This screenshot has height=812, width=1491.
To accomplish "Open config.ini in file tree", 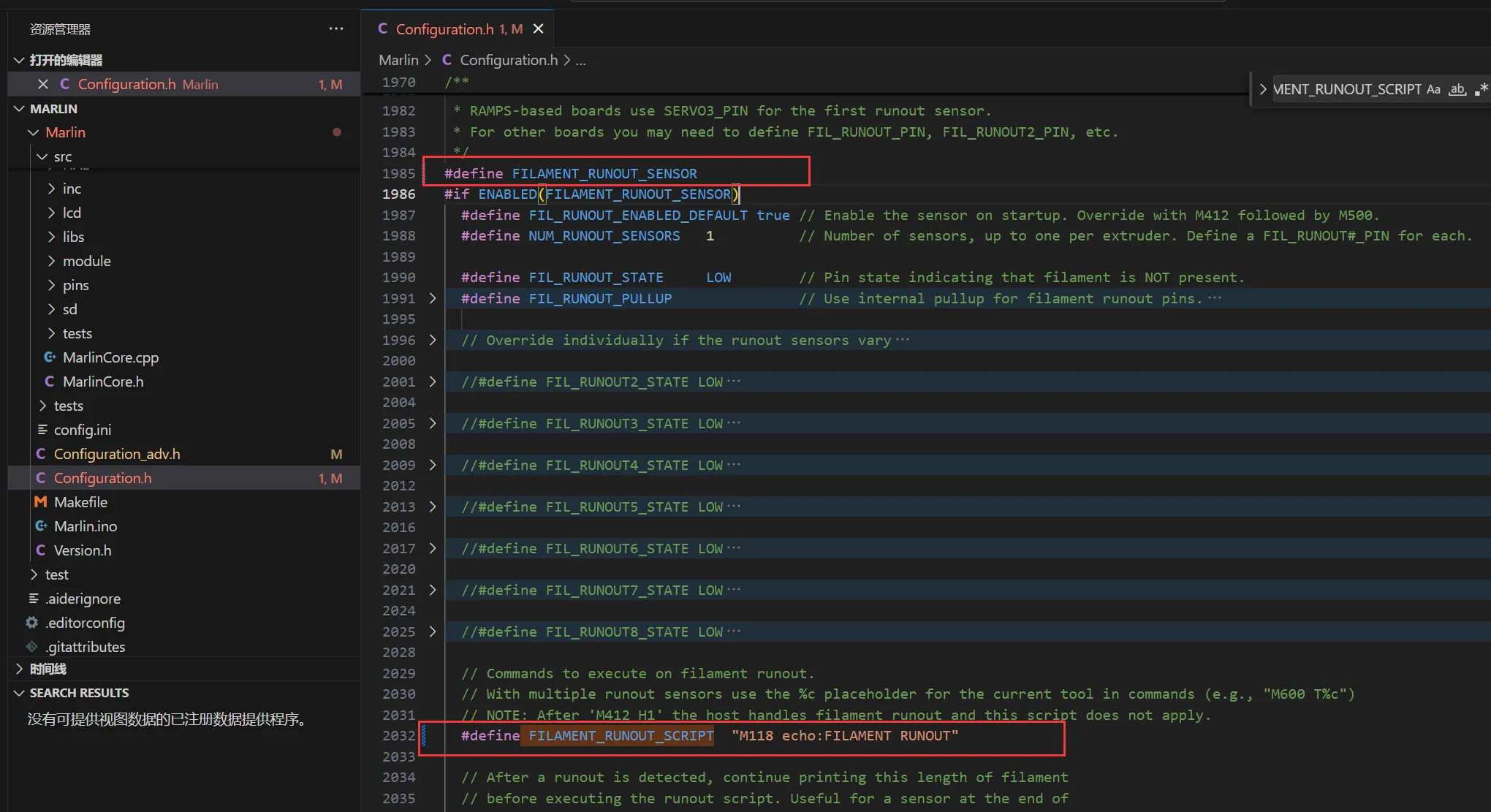I will tap(83, 430).
